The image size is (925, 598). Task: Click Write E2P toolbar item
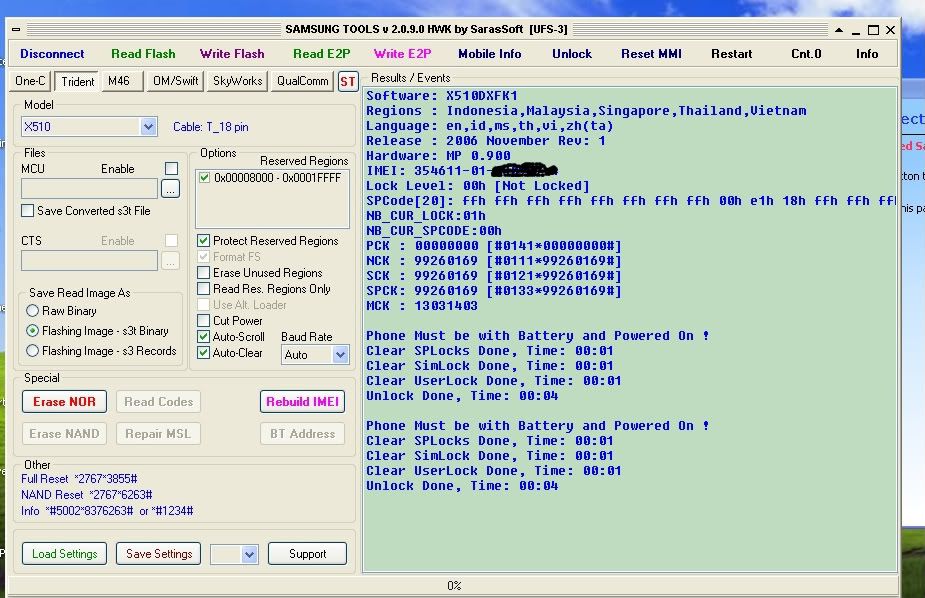click(x=402, y=54)
